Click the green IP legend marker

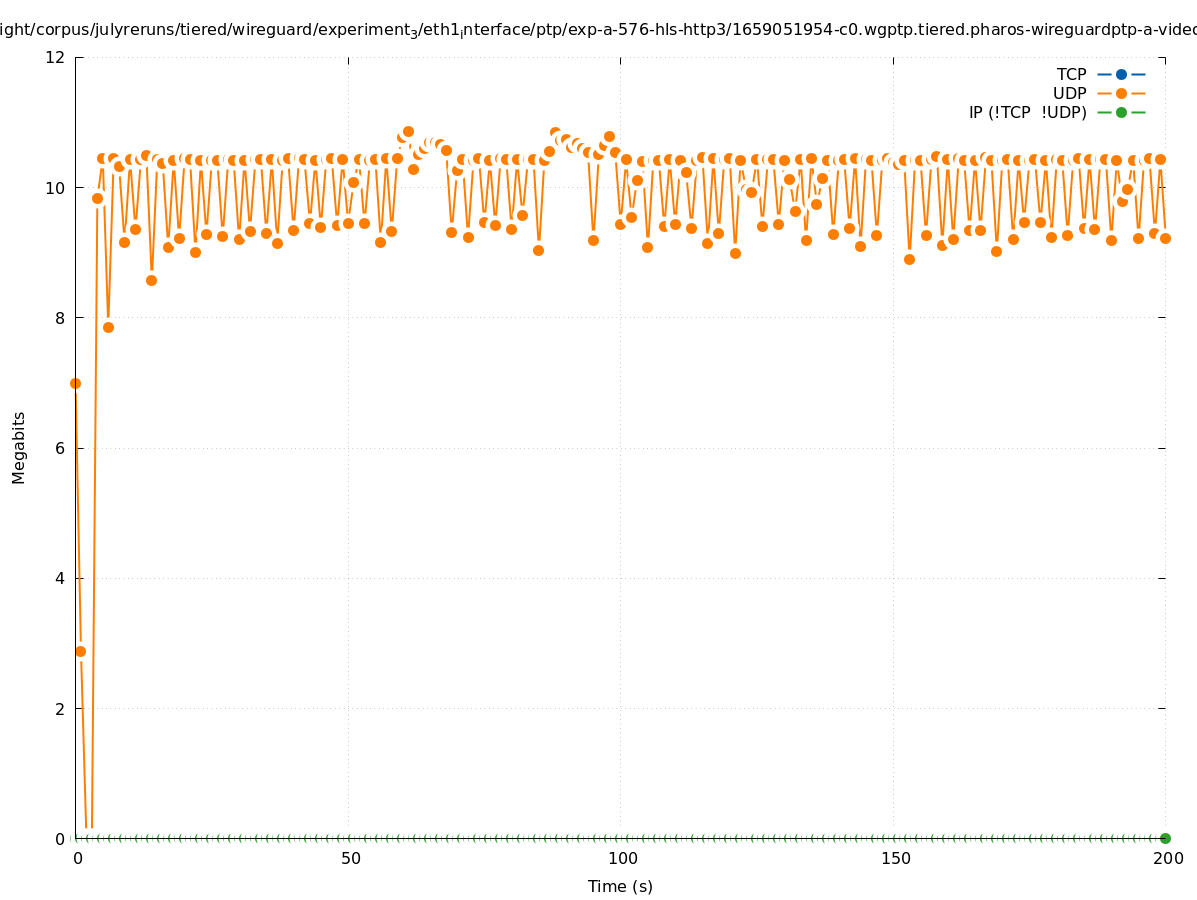(x=1121, y=112)
